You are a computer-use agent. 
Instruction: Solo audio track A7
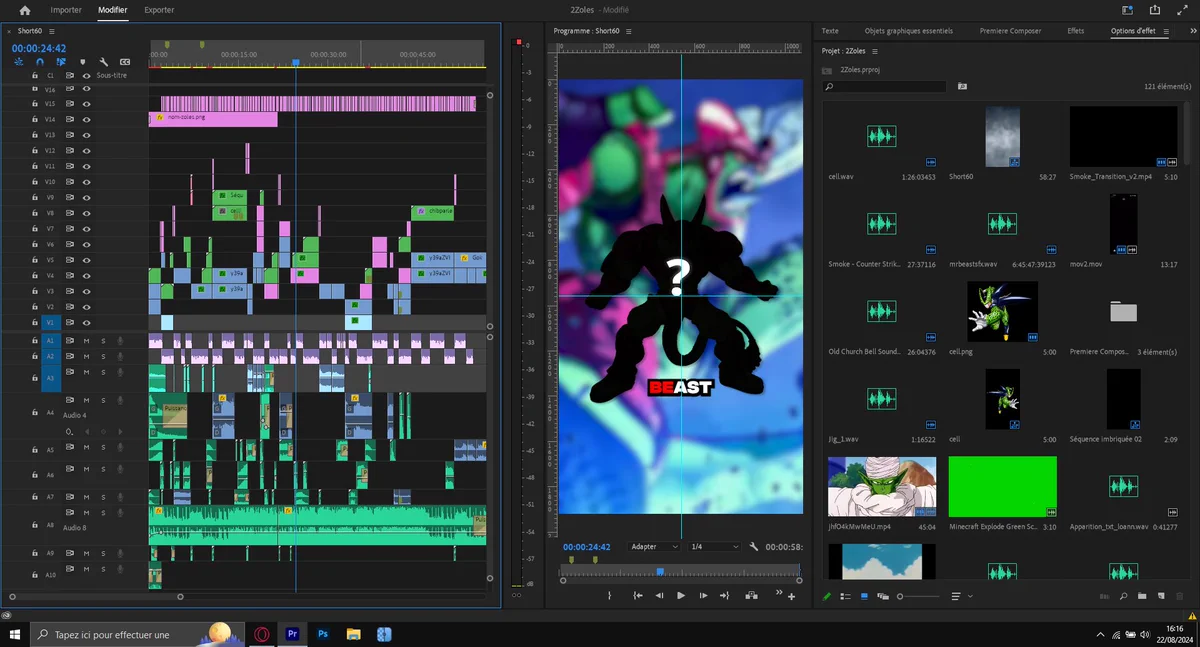click(x=103, y=496)
